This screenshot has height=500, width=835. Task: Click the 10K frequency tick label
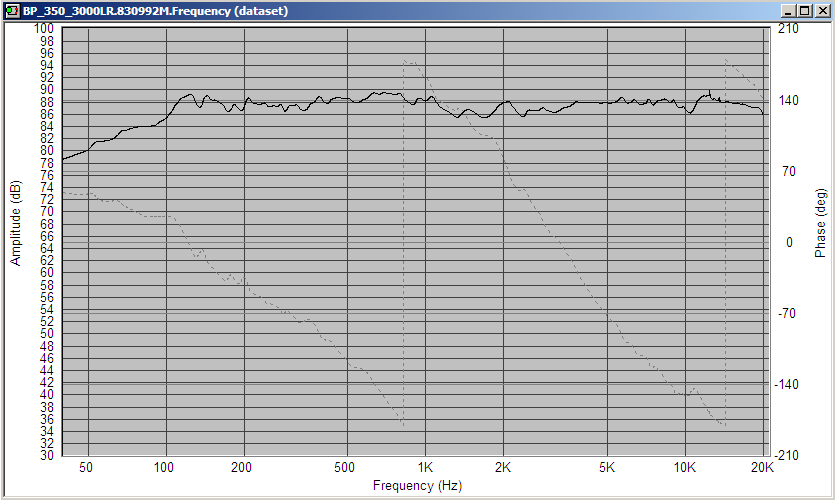[x=684, y=468]
